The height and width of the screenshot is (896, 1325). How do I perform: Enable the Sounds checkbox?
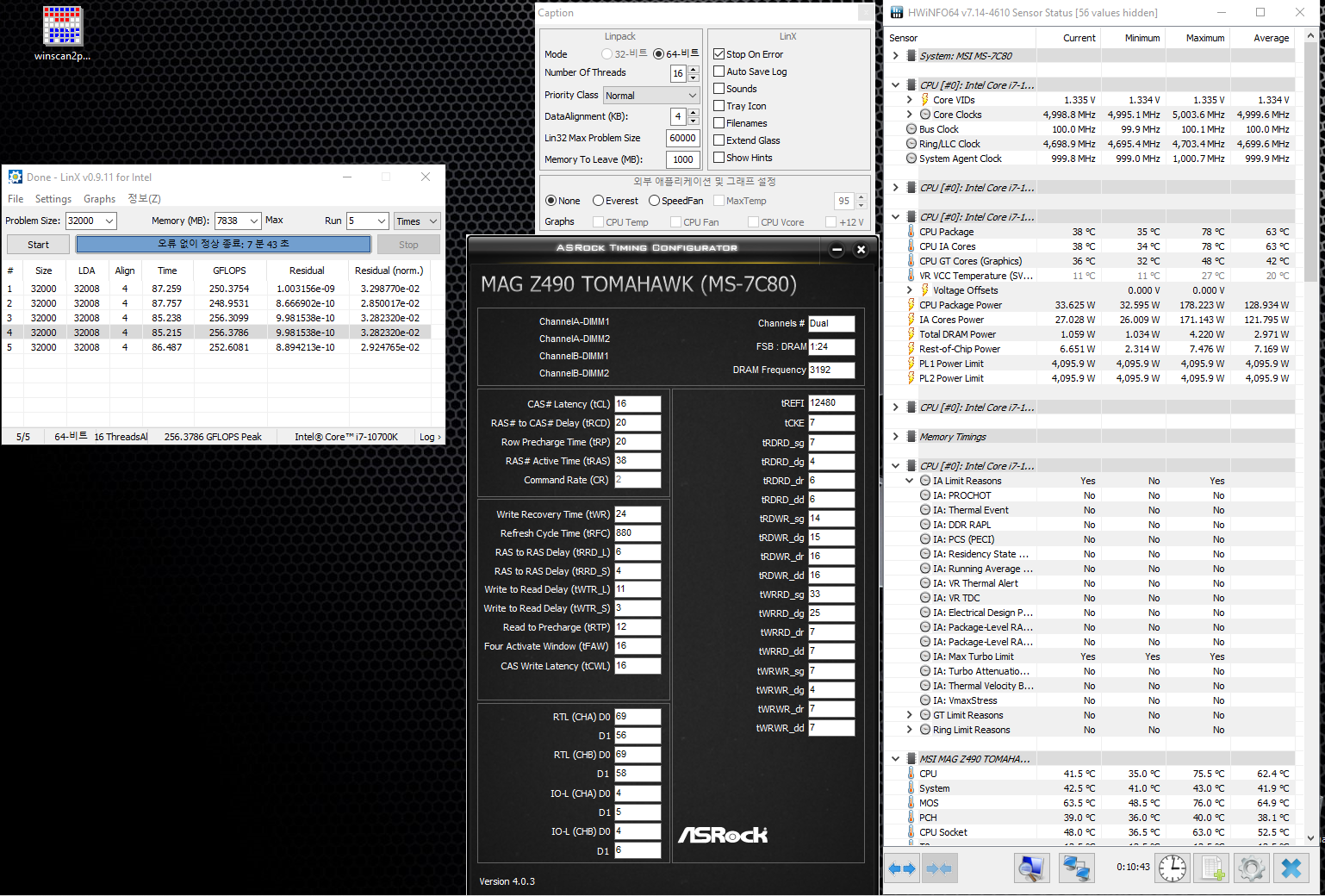tap(719, 89)
